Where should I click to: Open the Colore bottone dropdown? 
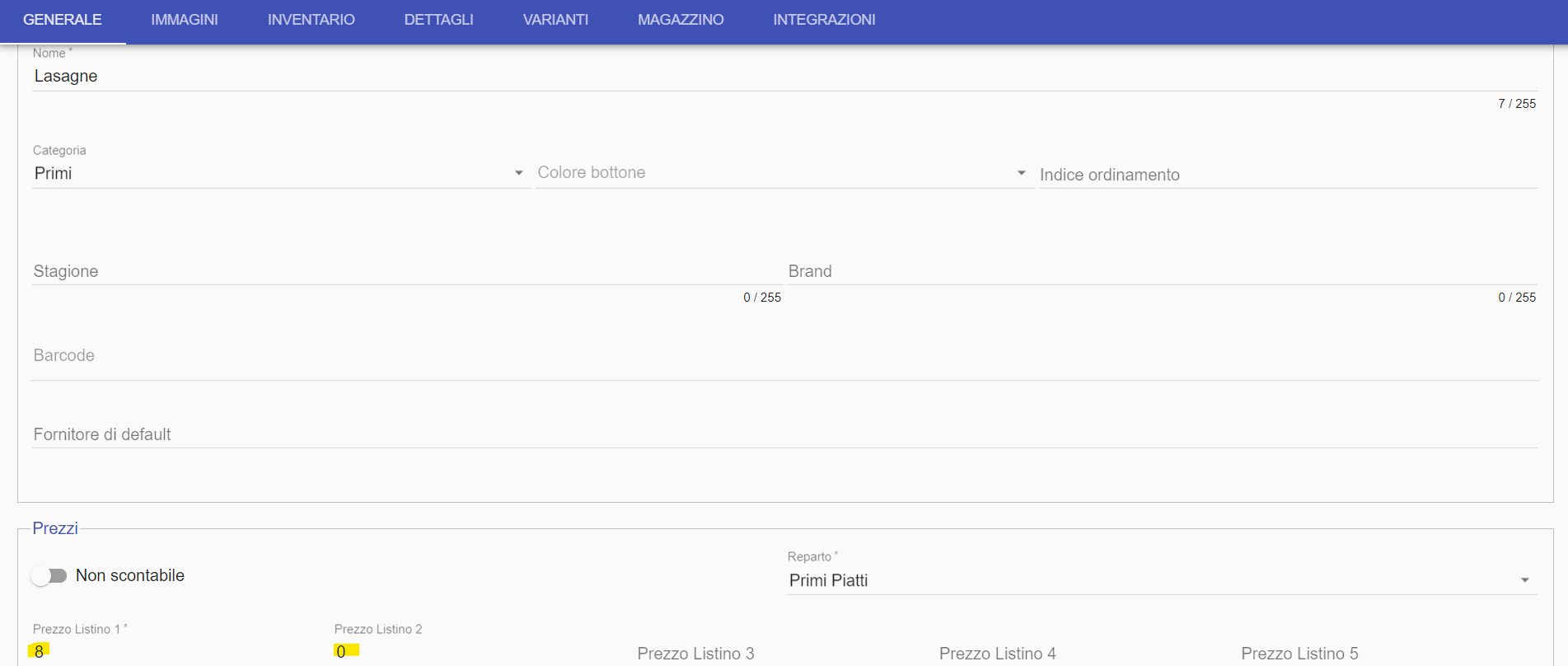click(x=784, y=173)
